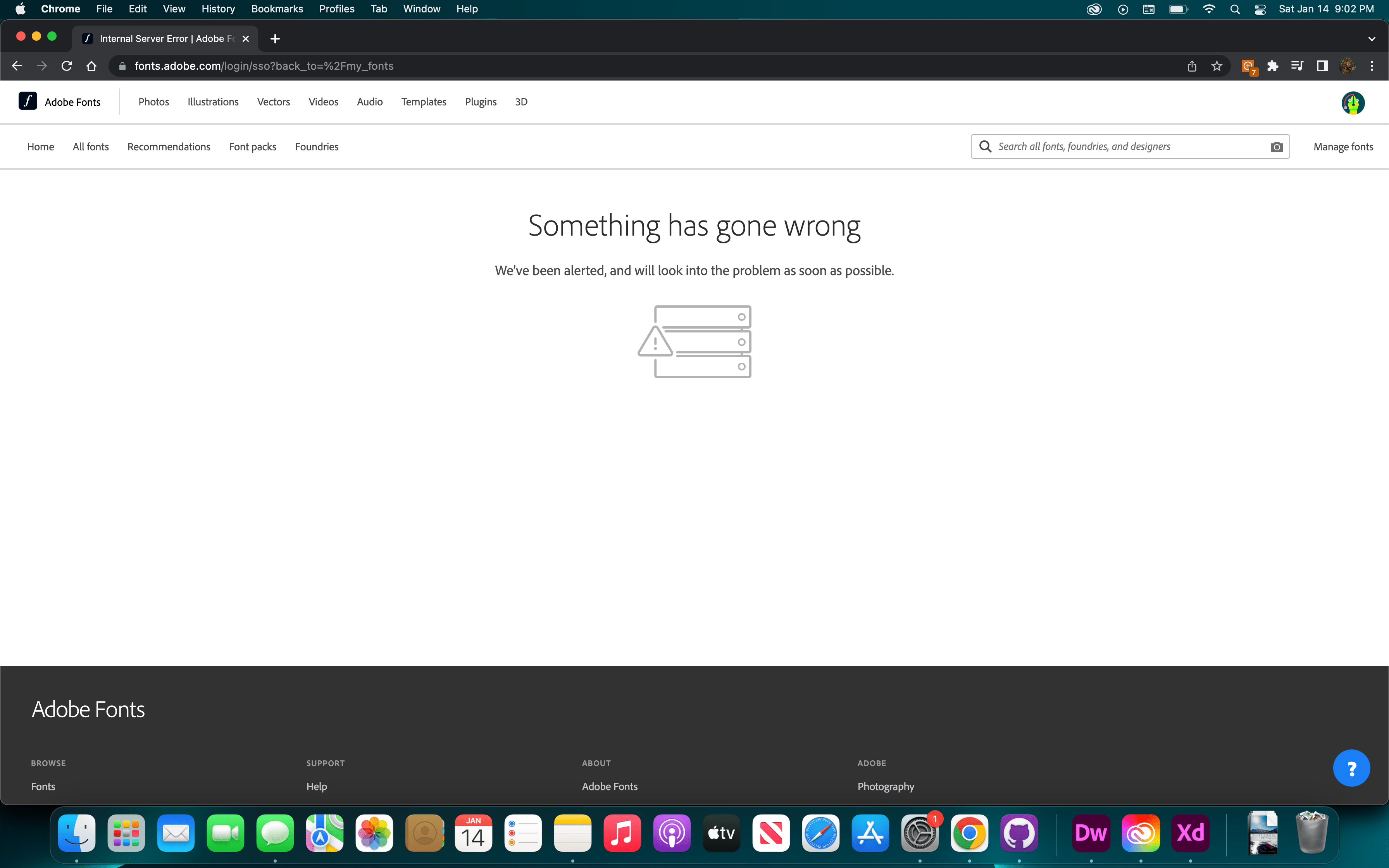Click the Adobe Fonts logo icon
Screen dimensions: 1389x868
click(27, 102)
